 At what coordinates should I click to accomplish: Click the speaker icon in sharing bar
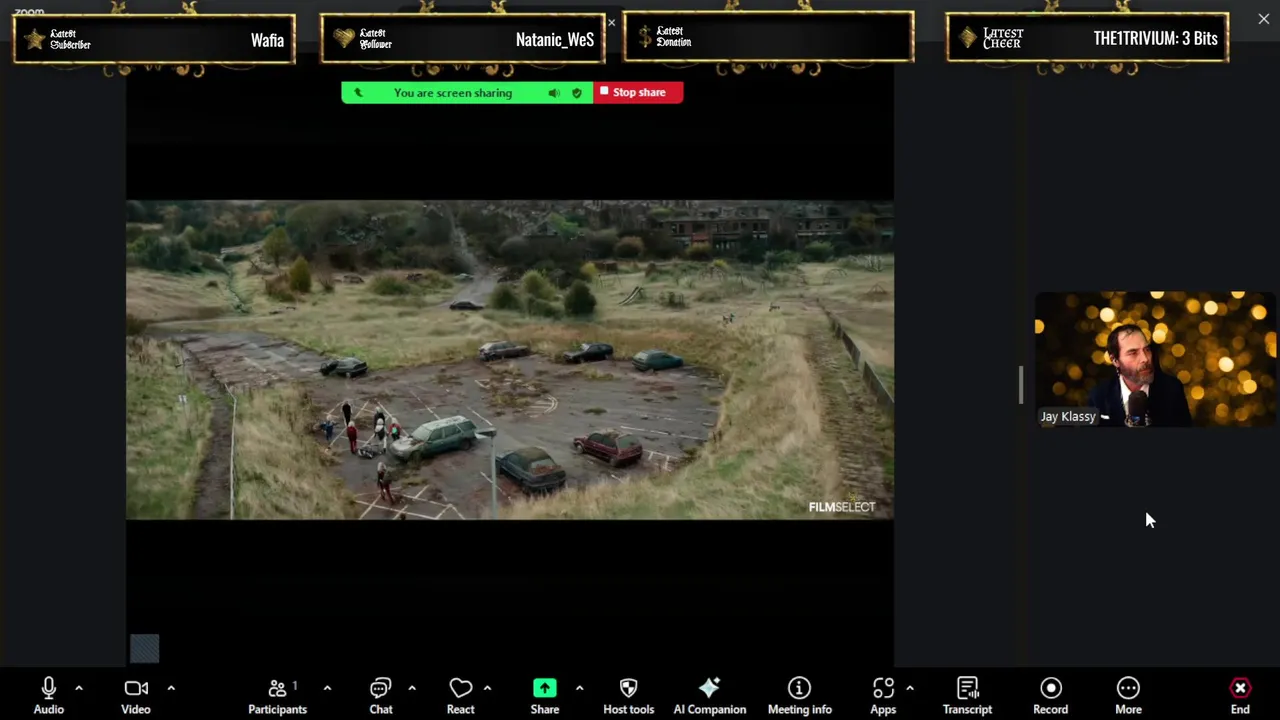[554, 93]
